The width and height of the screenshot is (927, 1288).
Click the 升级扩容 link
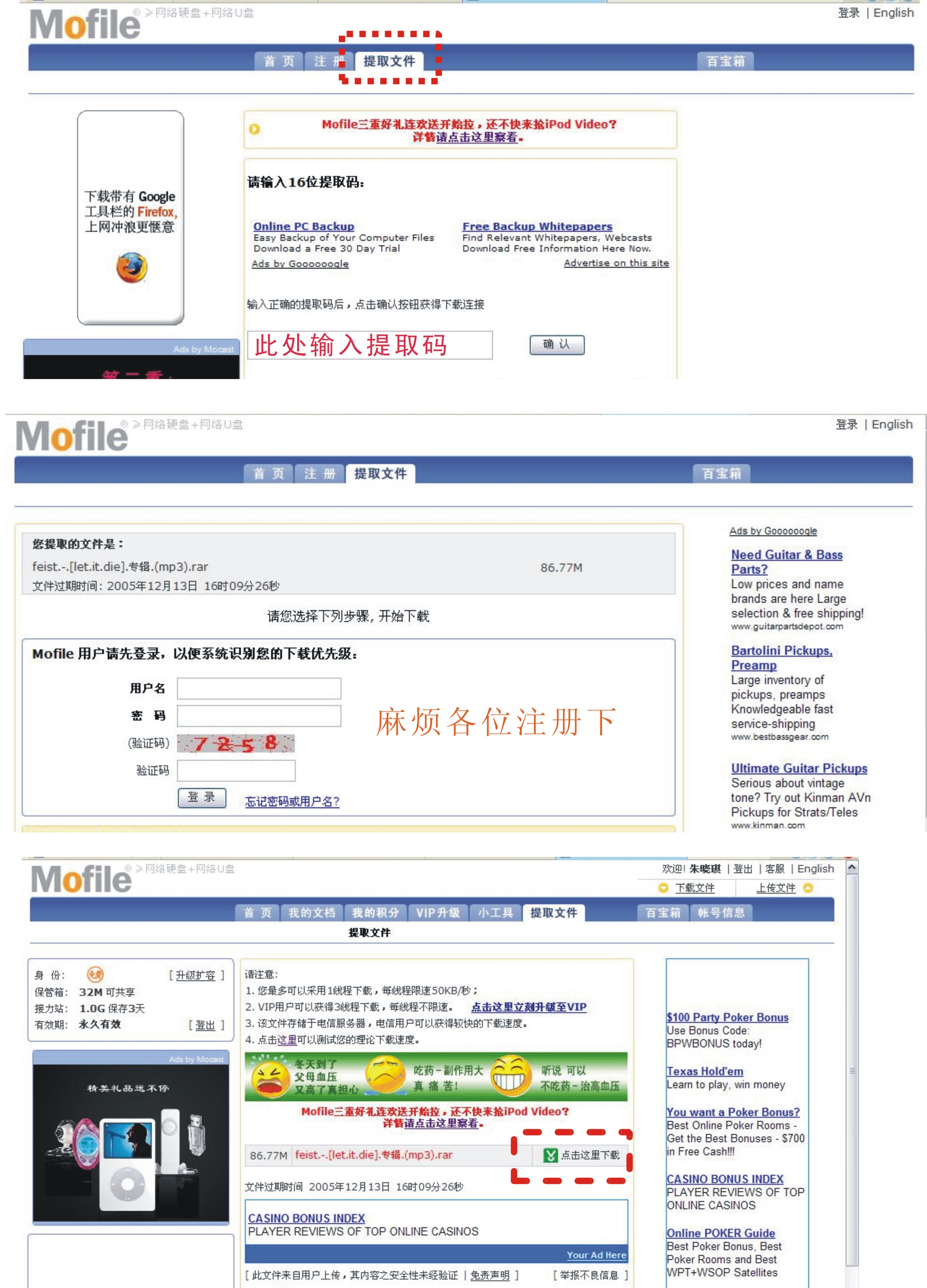click(195, 976)
